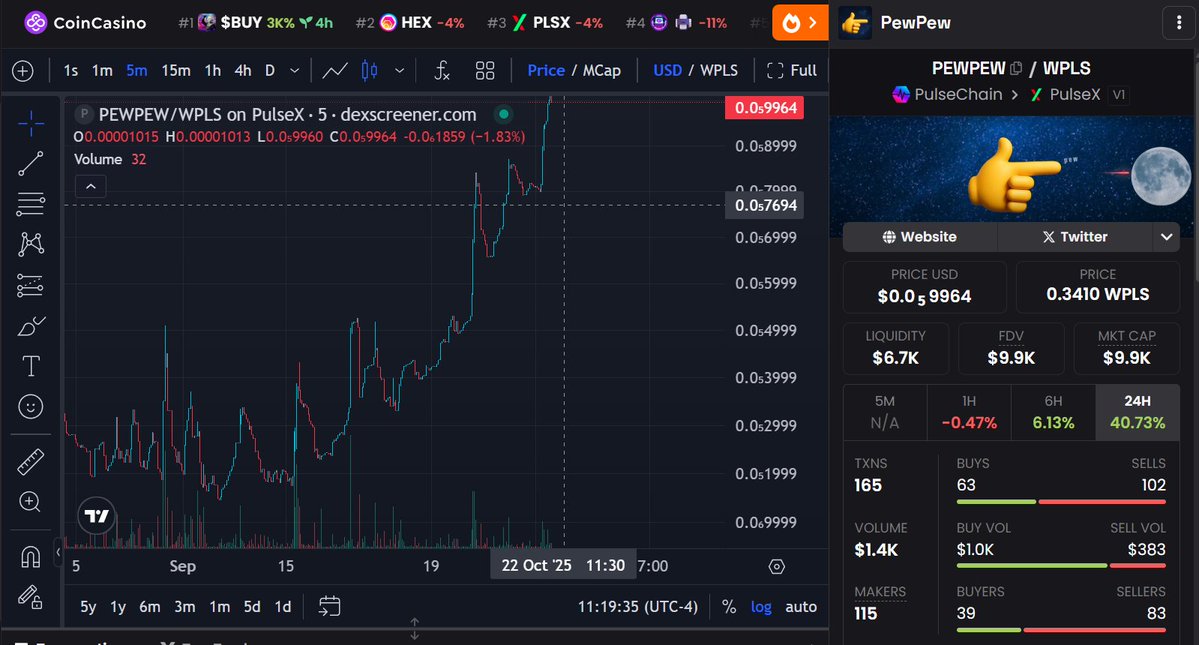This screenshot has height=645, width=1199.
Task: Open trending #2 HEX token
Action: coord(410,23)
